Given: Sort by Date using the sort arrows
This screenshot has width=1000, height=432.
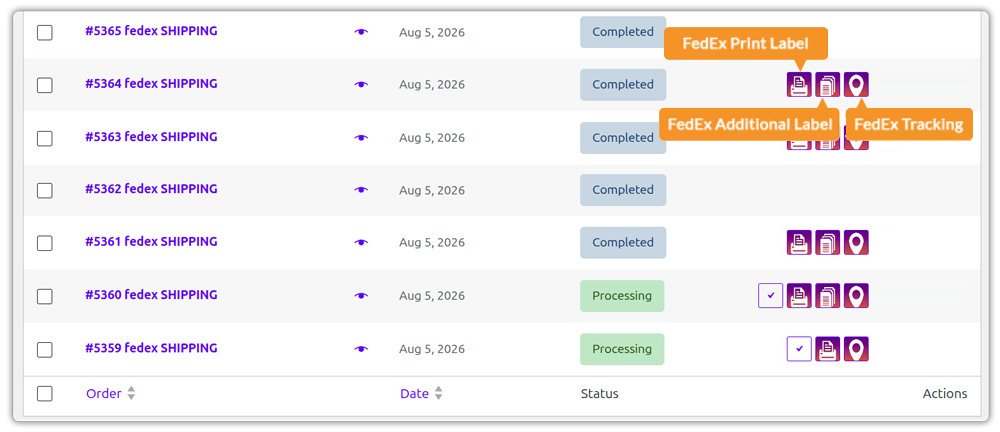Looking at the screenshot, I should point(438,394).
